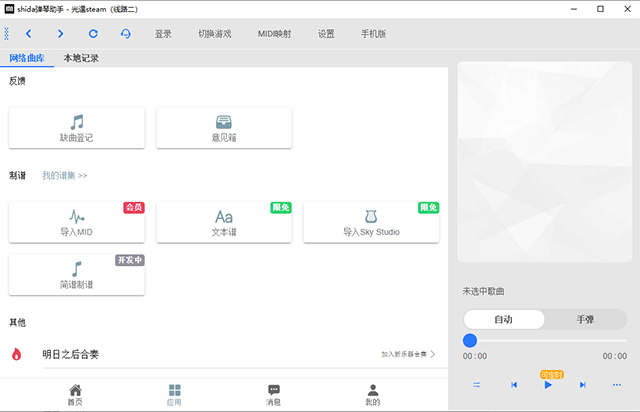Open 设置 in the toolbar

click(326, 34)
